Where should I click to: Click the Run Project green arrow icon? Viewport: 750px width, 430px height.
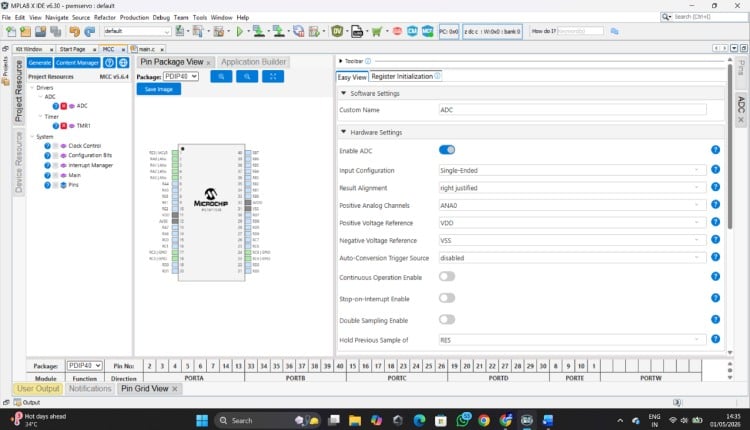coord(240,32)
